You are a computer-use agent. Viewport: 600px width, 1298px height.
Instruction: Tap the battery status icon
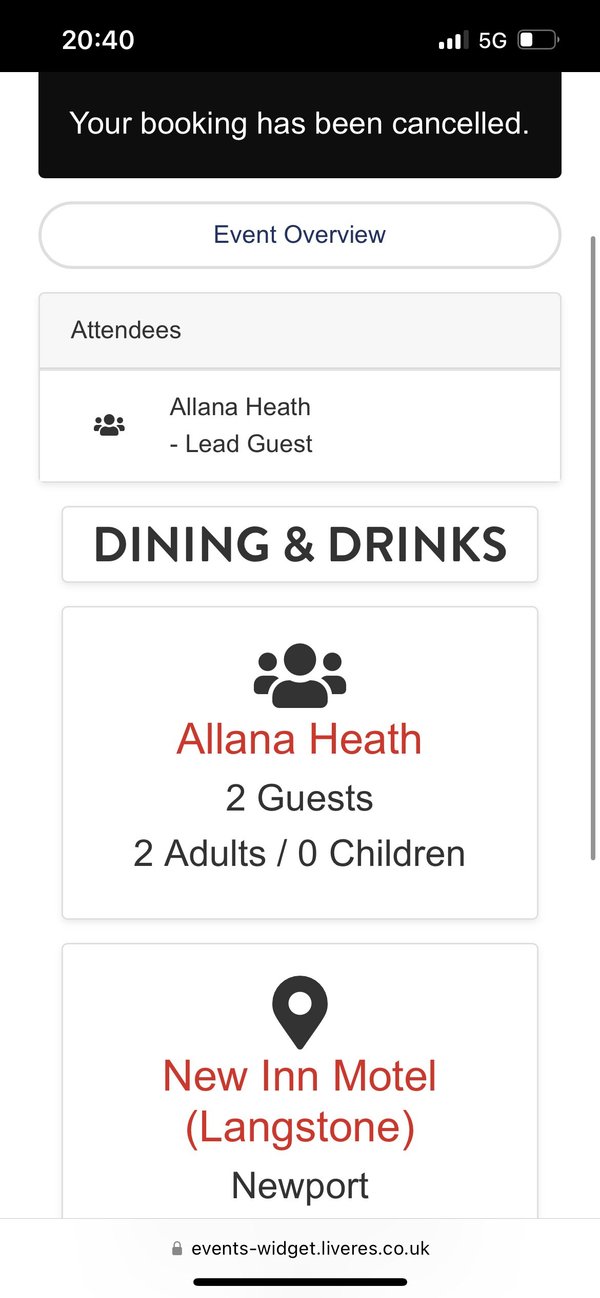[539, 41]
